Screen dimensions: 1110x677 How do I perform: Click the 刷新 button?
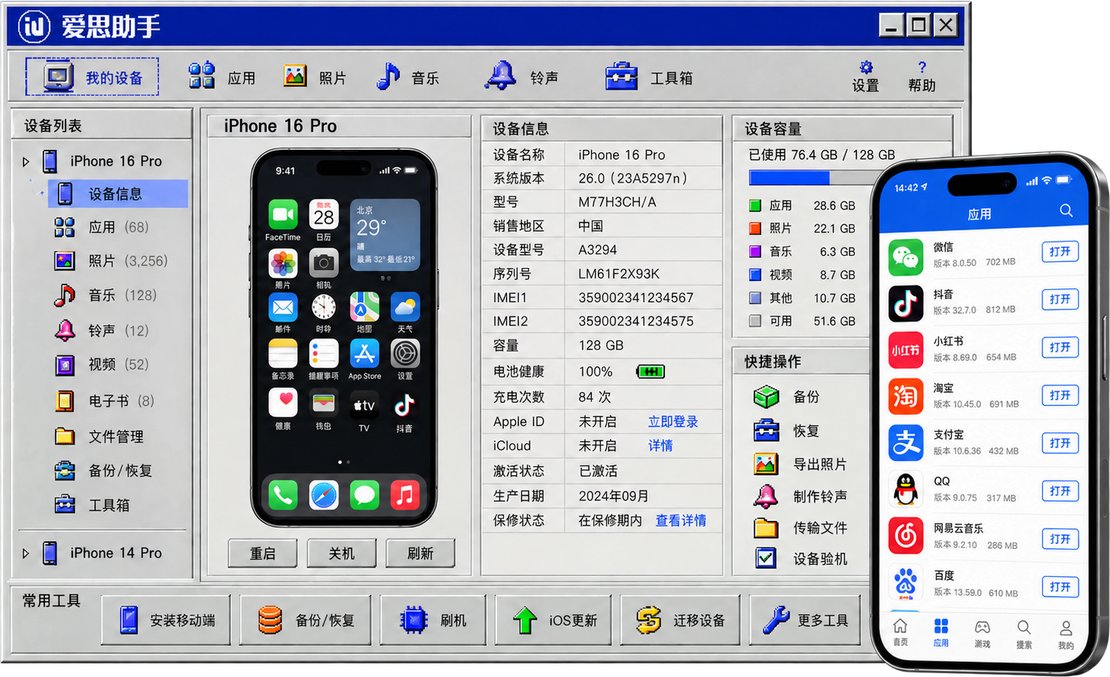click(x=420, y=553)
